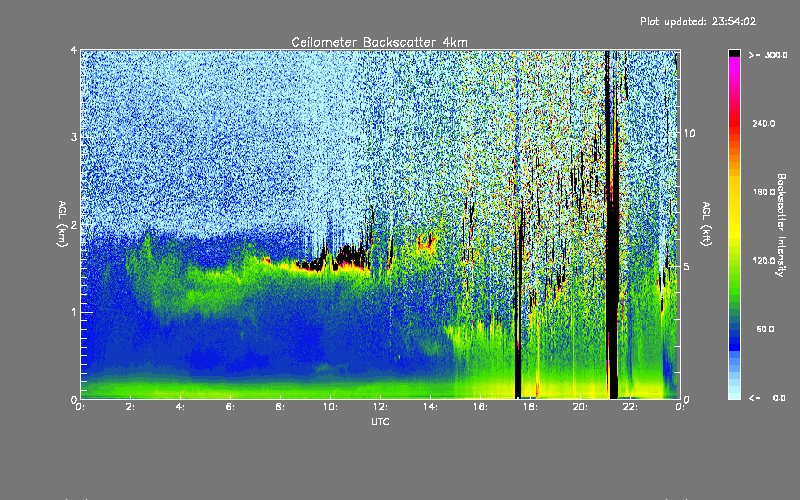
Task: Pick the black top segment of the colorbar
Action: click(734, 53)
